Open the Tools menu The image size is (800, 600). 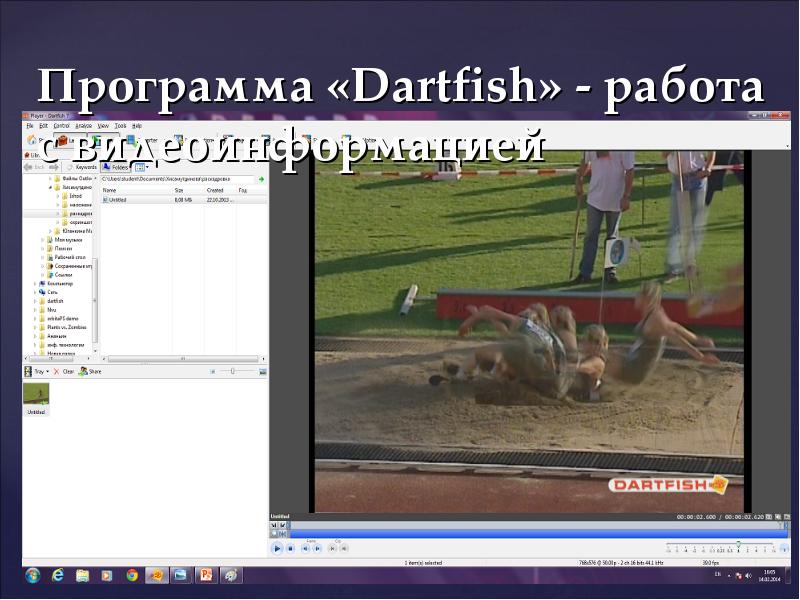[120, 126]
